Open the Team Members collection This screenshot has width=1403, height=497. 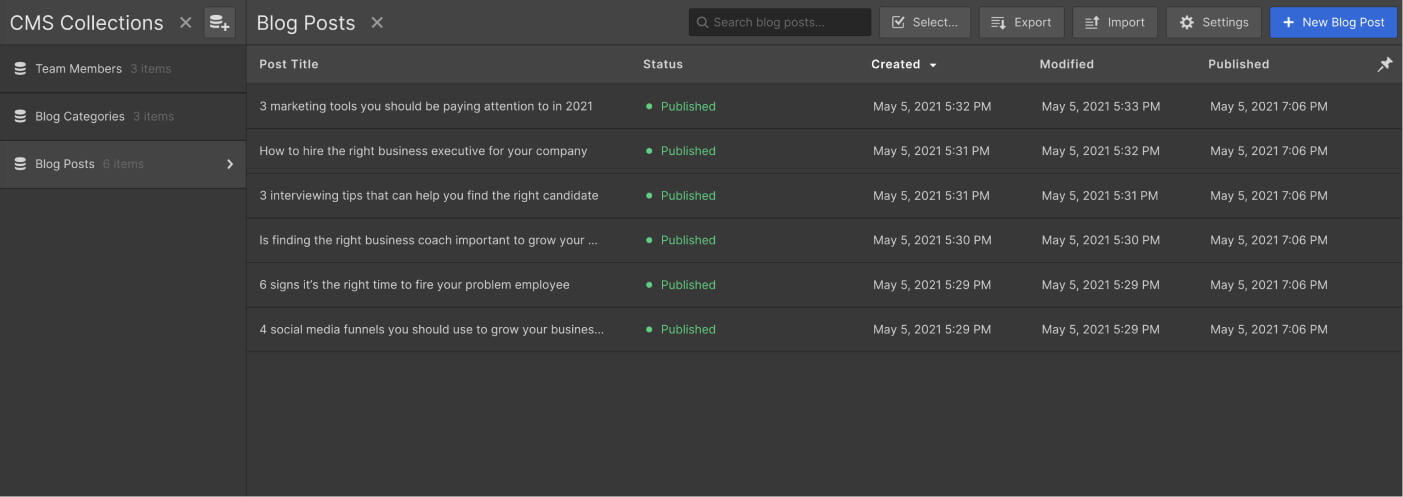pyautogui.click(x=78, y=69)
